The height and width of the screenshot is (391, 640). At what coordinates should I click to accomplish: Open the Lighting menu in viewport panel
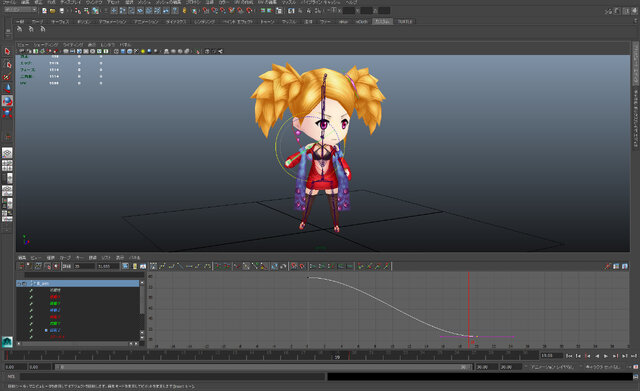point(73,44)
